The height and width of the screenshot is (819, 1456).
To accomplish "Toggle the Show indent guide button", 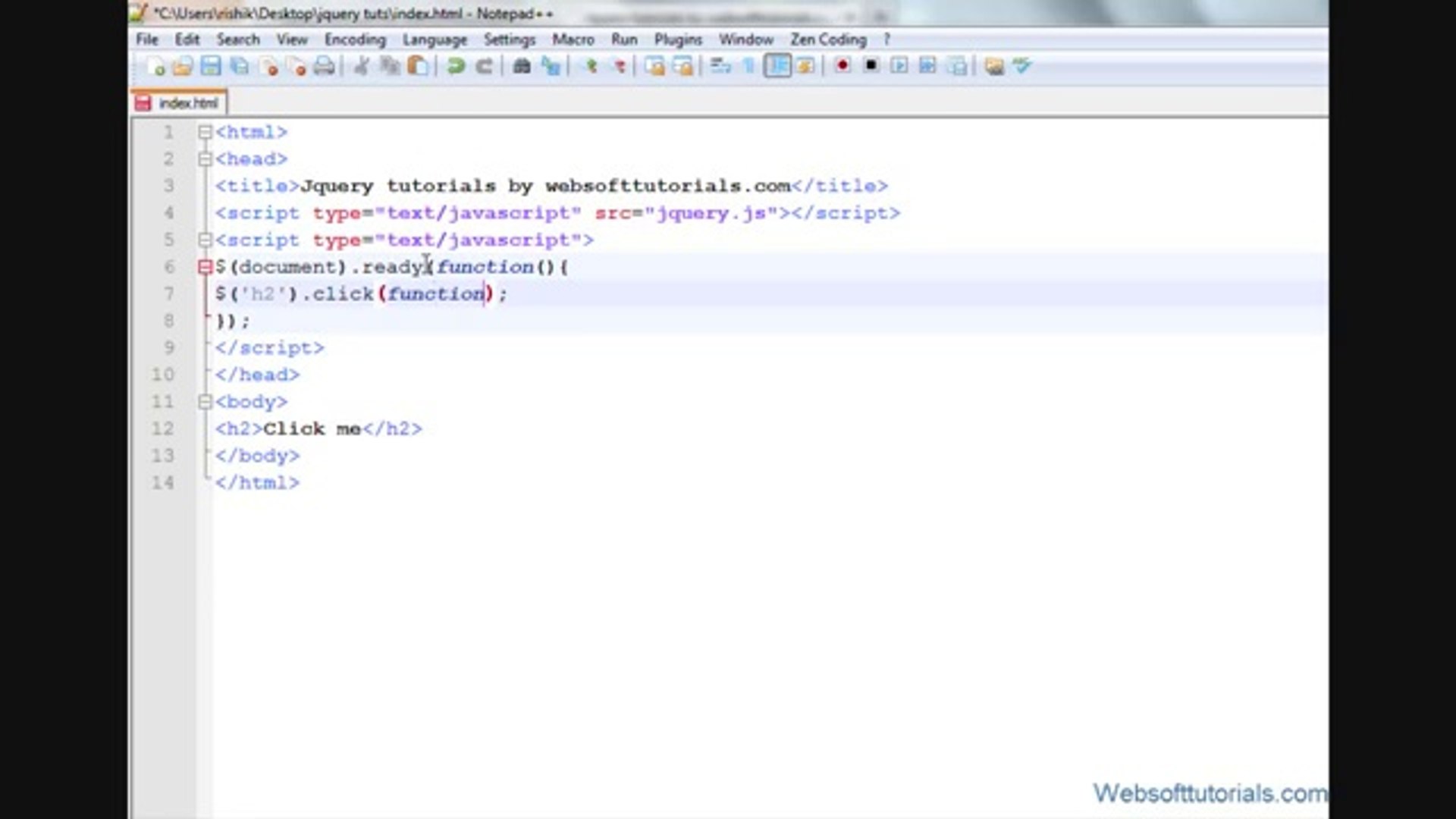I will pos(777,66).
